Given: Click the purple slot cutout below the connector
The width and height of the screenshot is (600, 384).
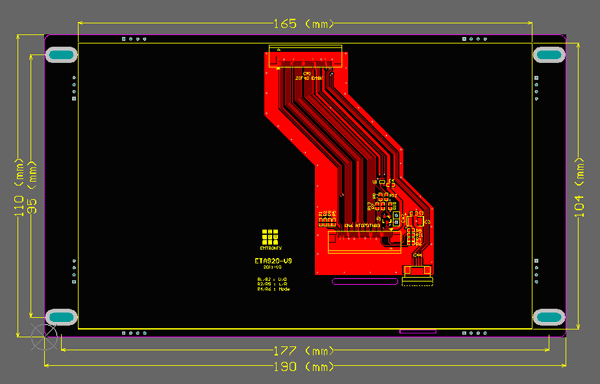Looking at the screenshot, I should (365, 281).
